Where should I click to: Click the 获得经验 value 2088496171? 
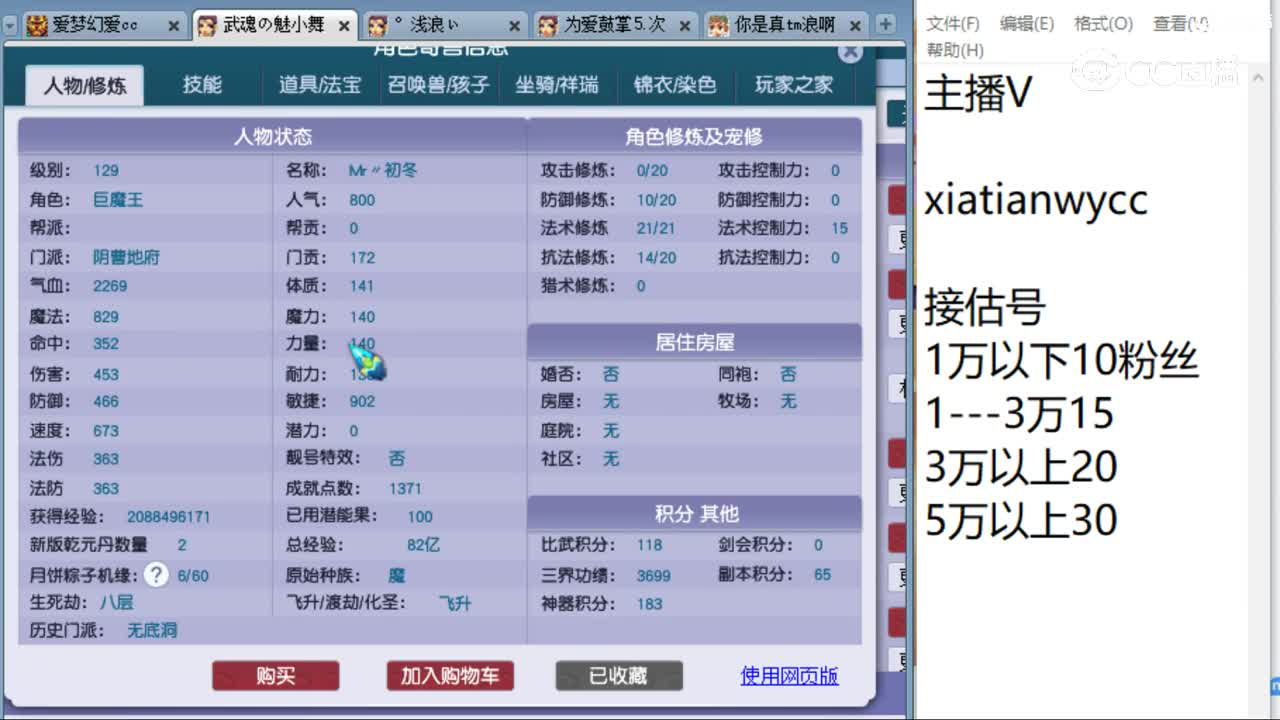pyautogui.click(x=168, y=517)
